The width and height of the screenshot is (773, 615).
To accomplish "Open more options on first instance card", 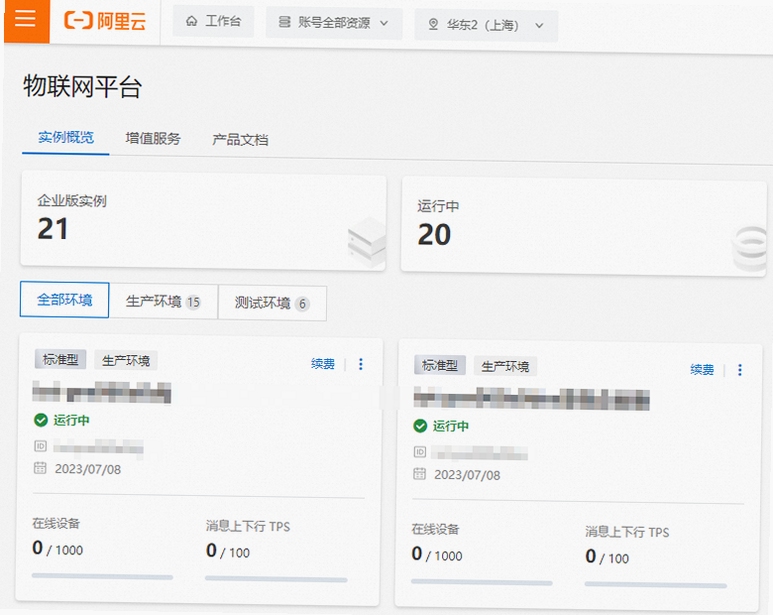I will click(361, 364).
